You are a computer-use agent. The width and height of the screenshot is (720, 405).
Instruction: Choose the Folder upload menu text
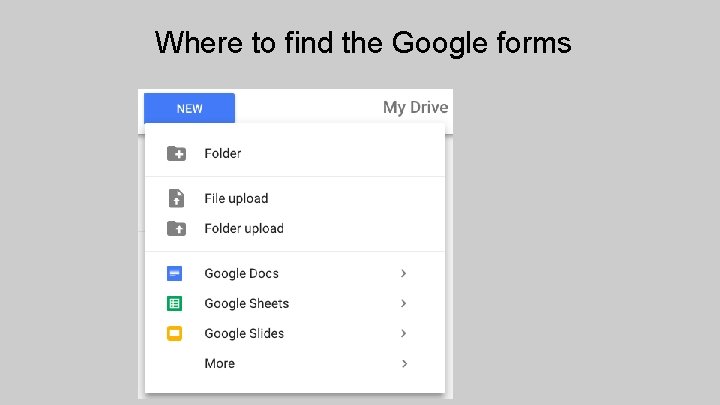tap(244, 228)
